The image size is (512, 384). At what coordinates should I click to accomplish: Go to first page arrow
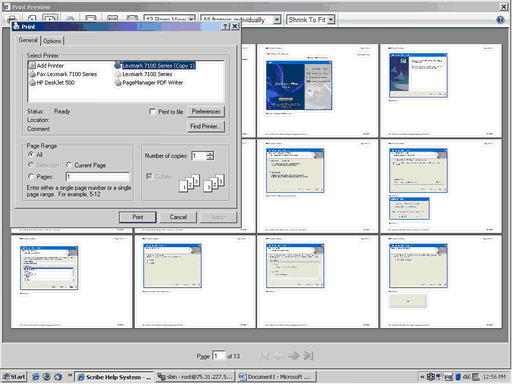pyautogui.click(x=264, y=356)
